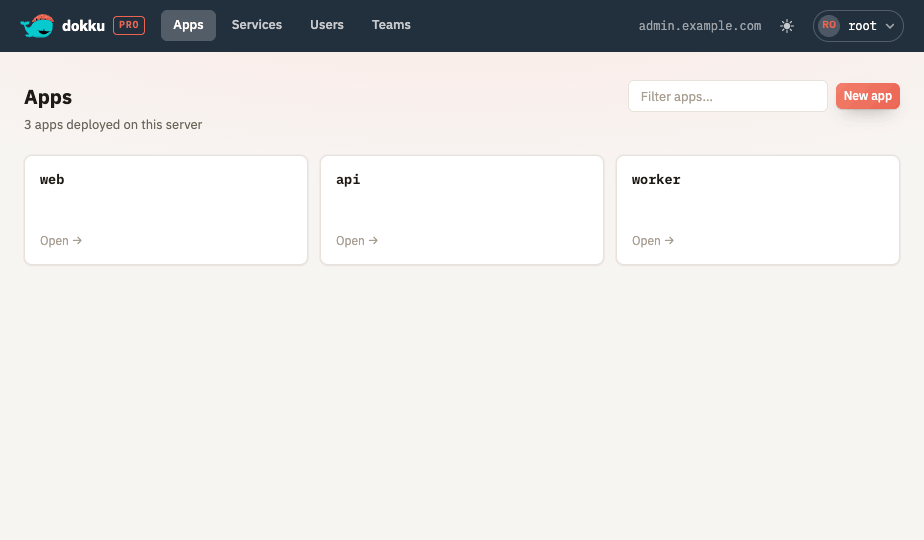The image size is (924, 540).
Task: Click the arrow next to Open on web card
Action: tap(77, 241)
